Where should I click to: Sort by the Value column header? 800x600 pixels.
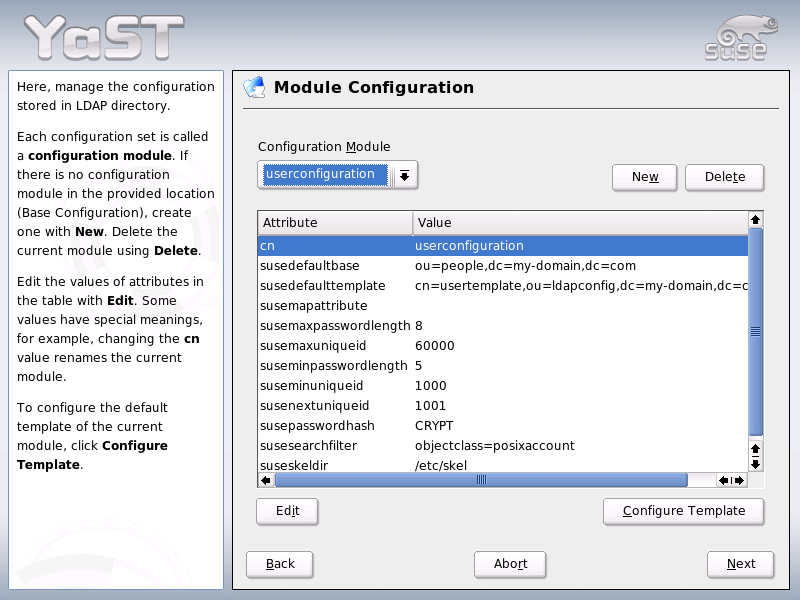coord(581,222)
